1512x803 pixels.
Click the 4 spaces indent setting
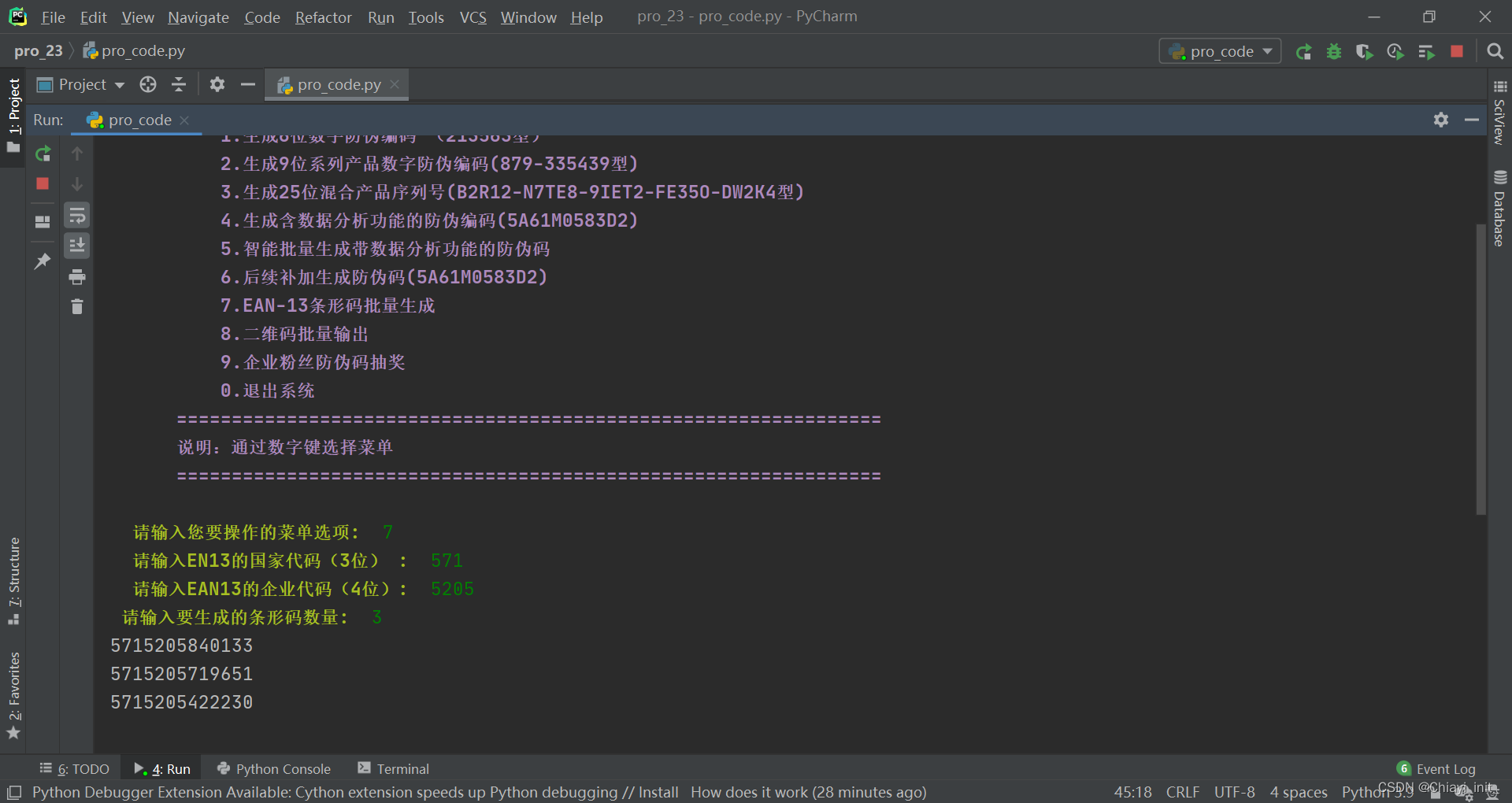point(1299,792)
